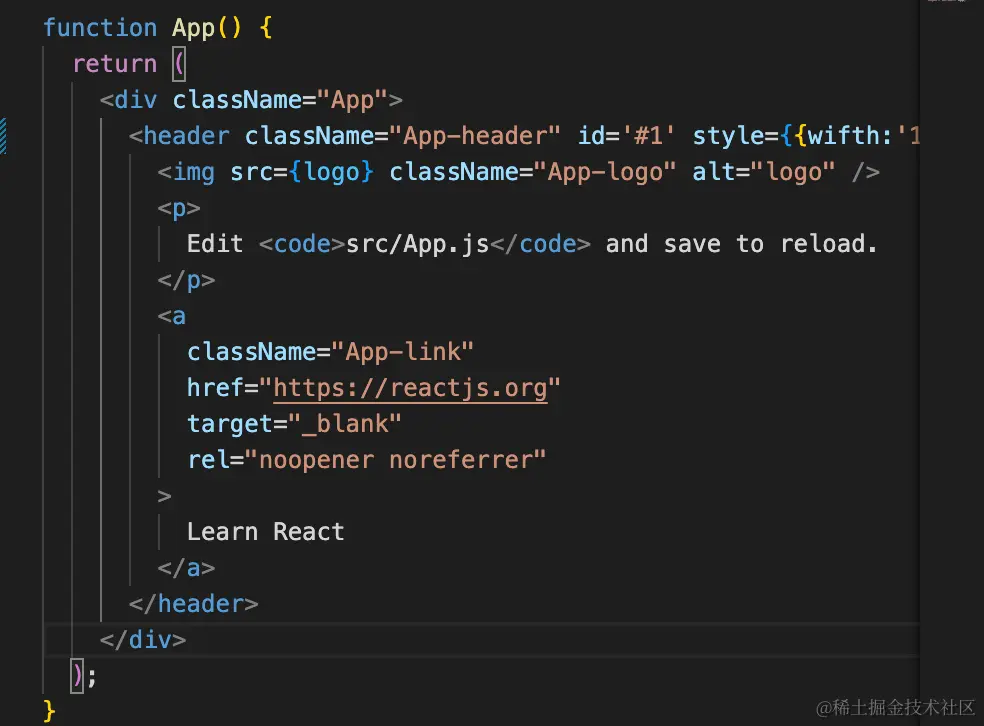Image resolution: width=984 pixels, height=726 pixels.
Task: Click the 'and save to reload.' text
Action: pos(741,244)
